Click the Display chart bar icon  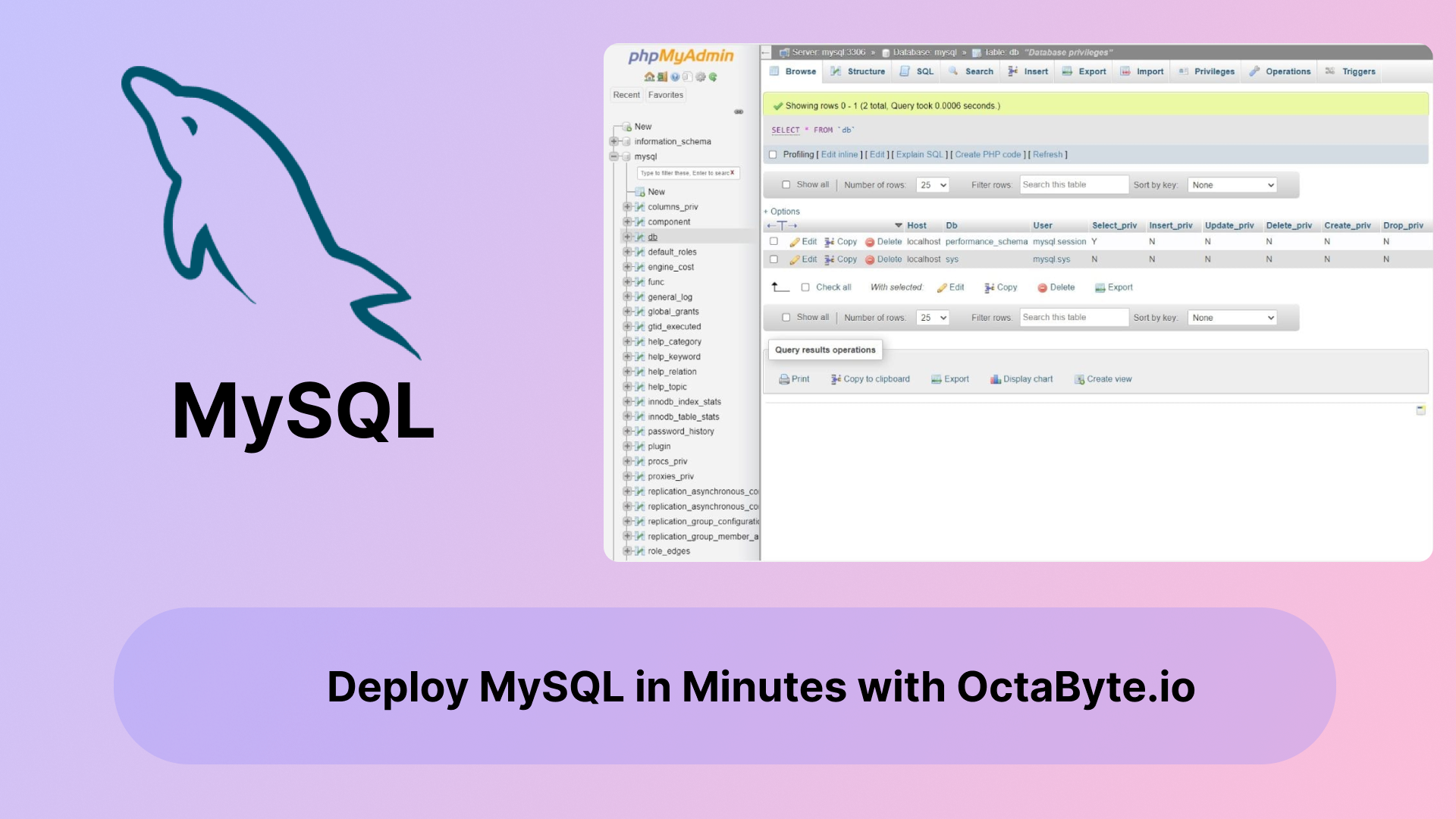pyautogui.click(x=995, y=379)
